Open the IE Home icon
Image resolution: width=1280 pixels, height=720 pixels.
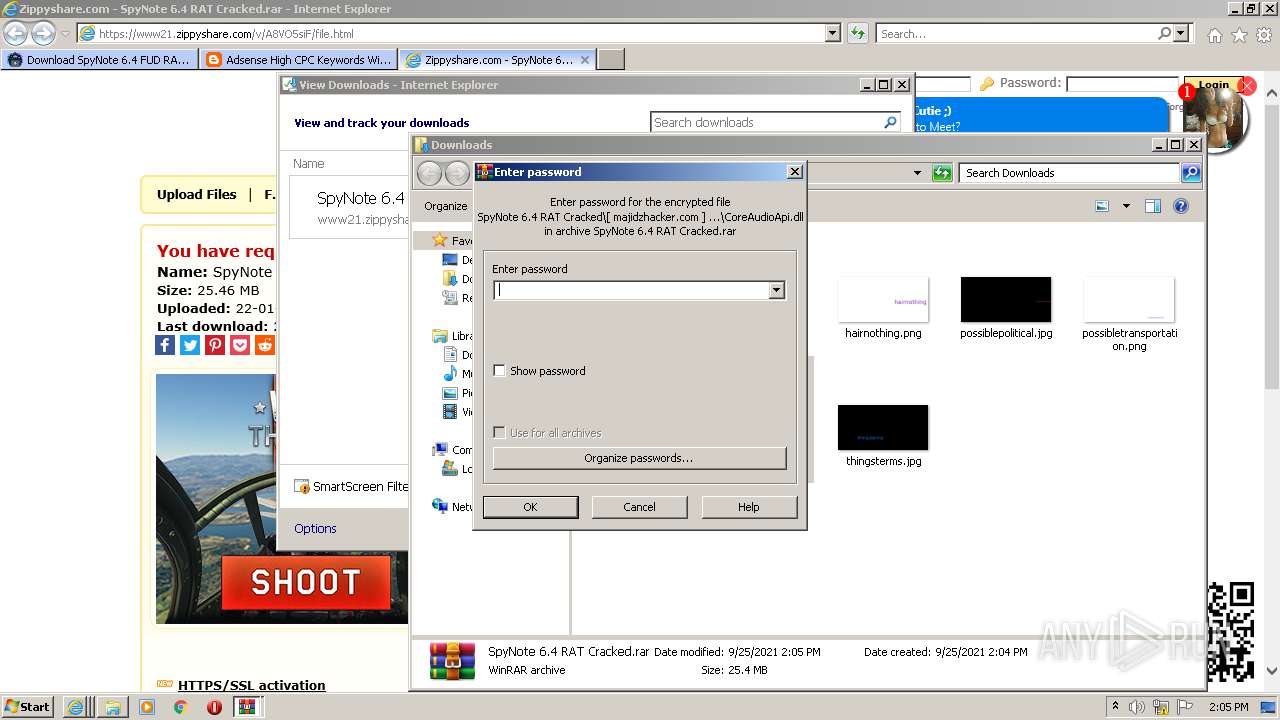point(1214,35)
